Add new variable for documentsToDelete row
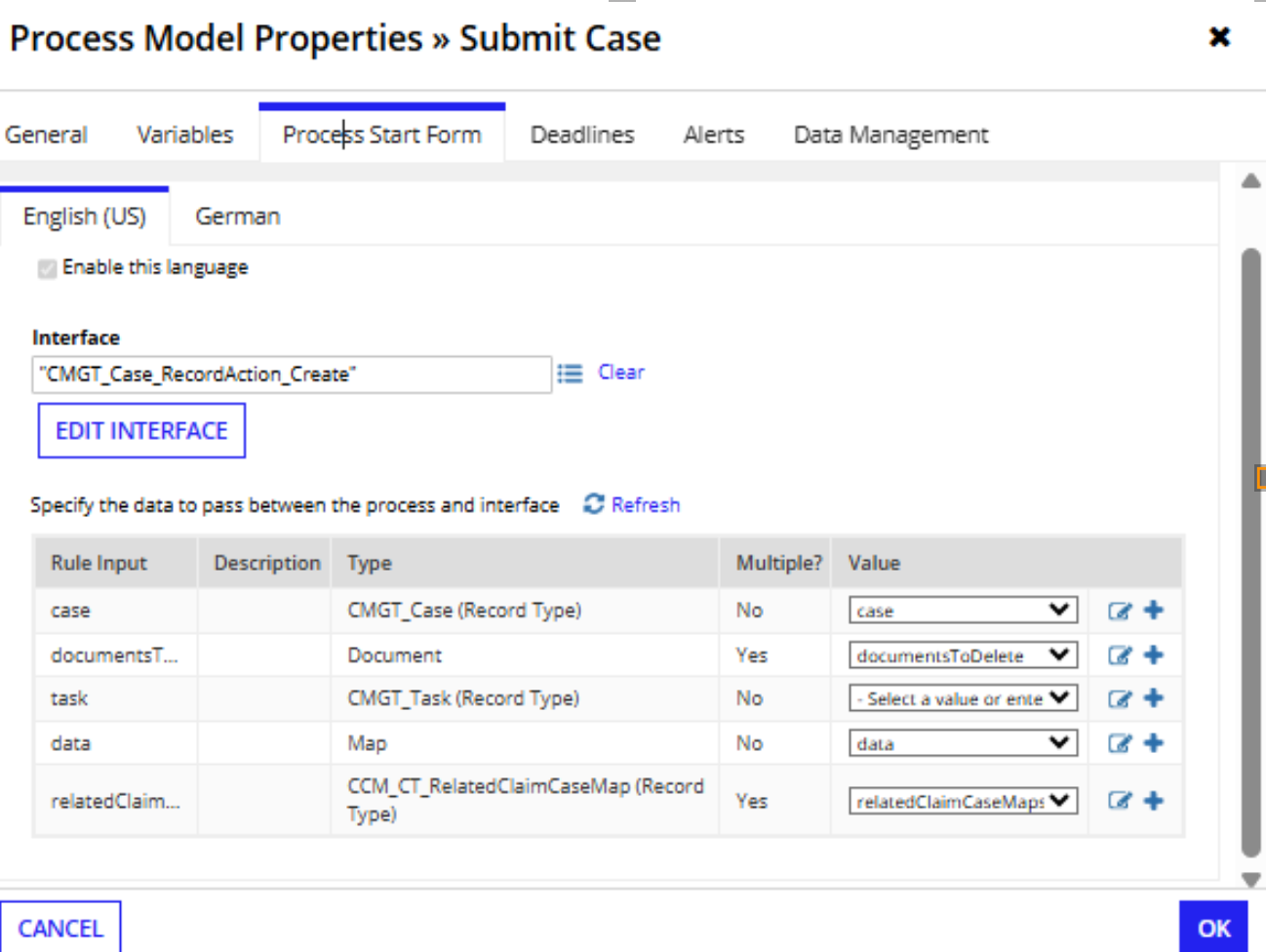This screenshot has width=1266, height=952. click(1154, 654)
